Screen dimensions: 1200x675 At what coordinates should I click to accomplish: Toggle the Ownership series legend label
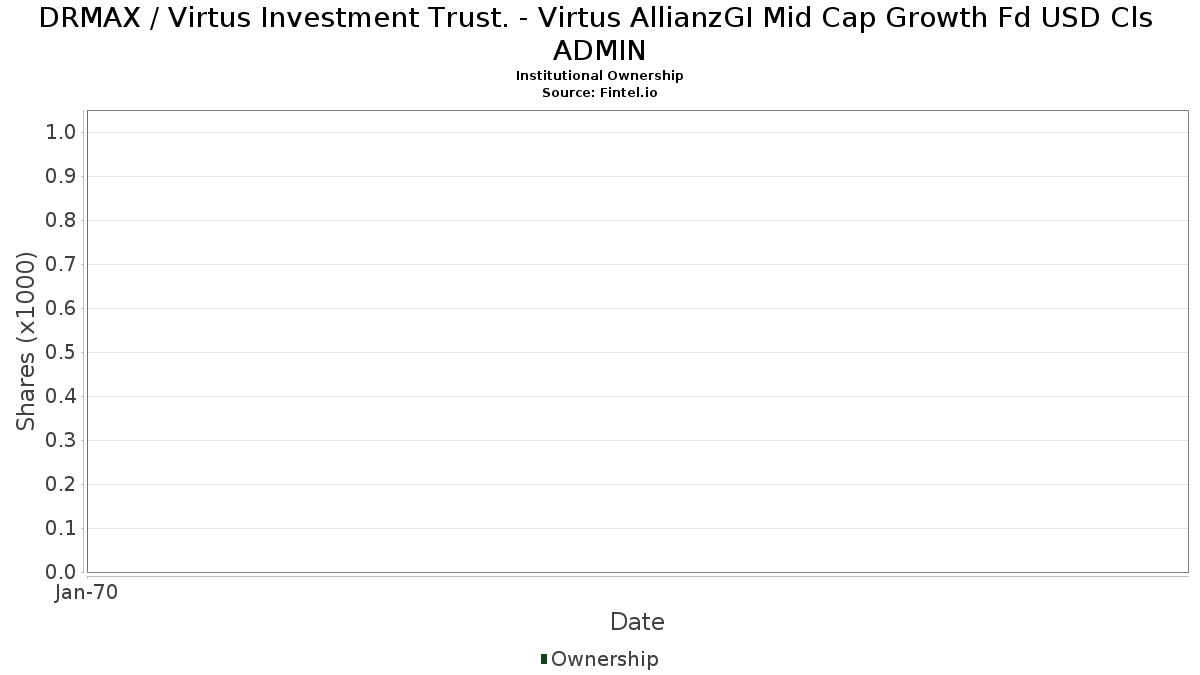point(604,659)
